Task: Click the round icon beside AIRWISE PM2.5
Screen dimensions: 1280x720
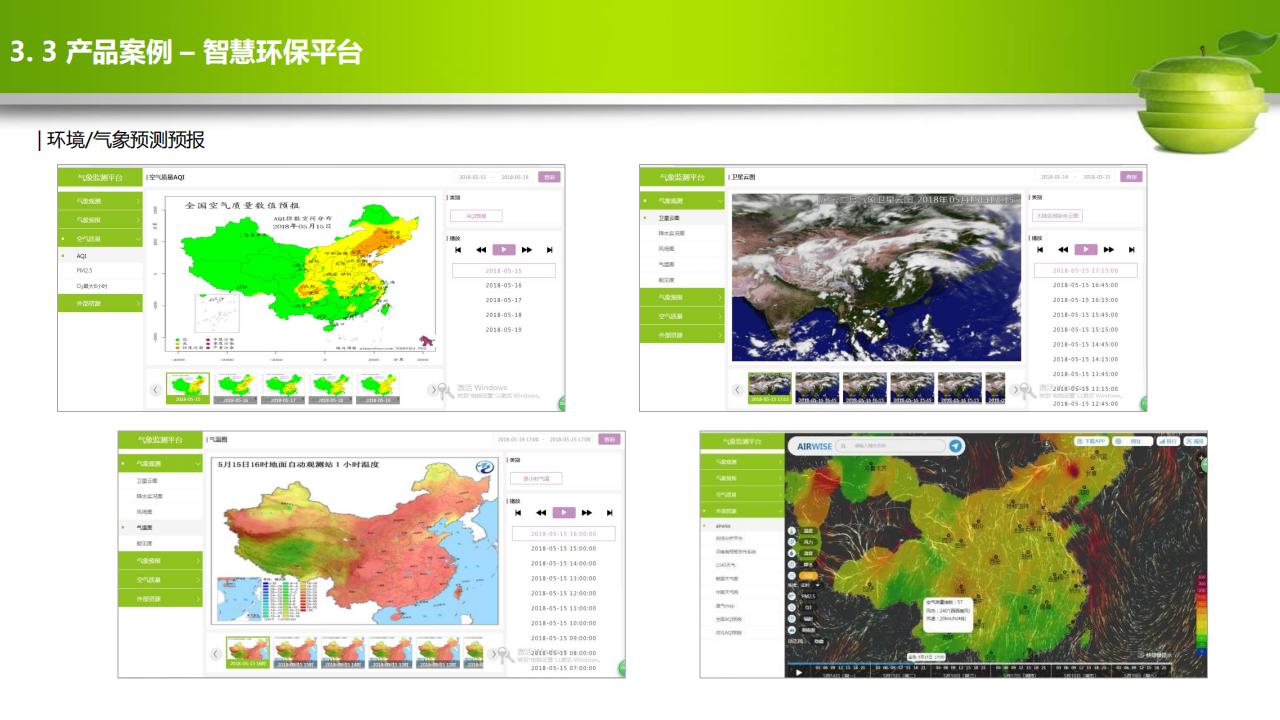Action: point(794,597)
